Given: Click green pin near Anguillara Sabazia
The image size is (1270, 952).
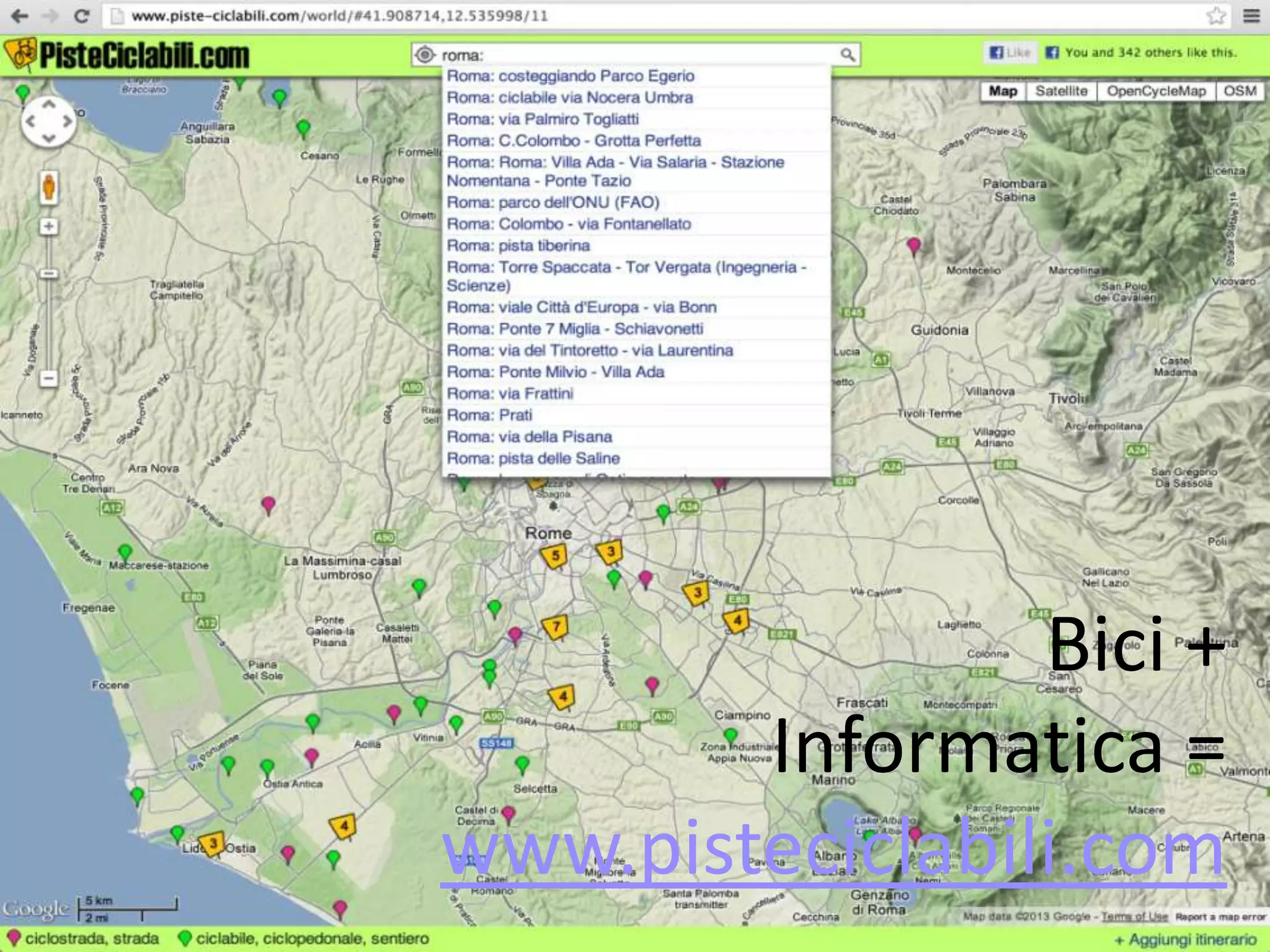Looking at the screenshot, I should pyautogui.click(x=303, y=128).
